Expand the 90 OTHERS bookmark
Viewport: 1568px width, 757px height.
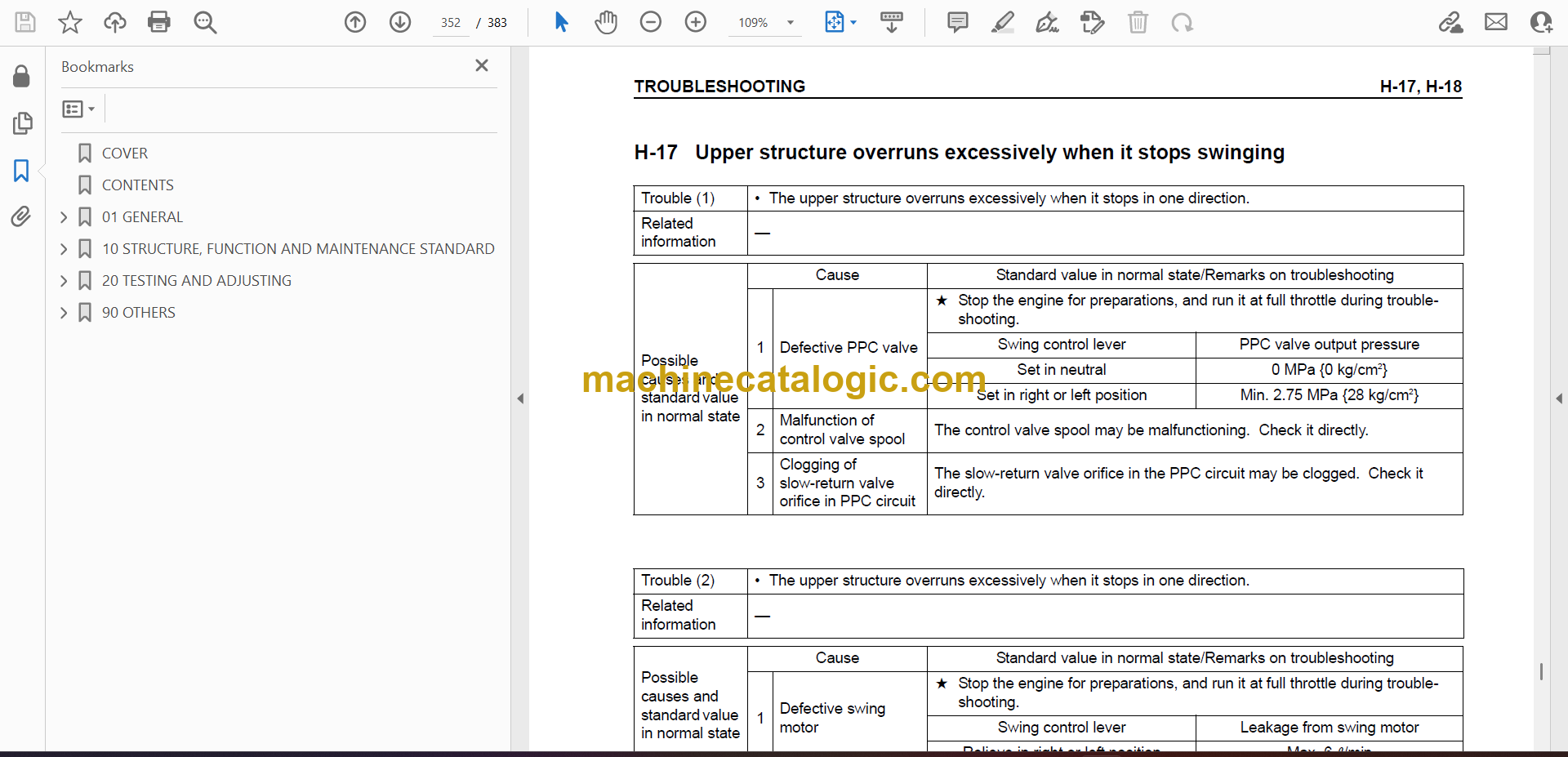tap(64, 313)
